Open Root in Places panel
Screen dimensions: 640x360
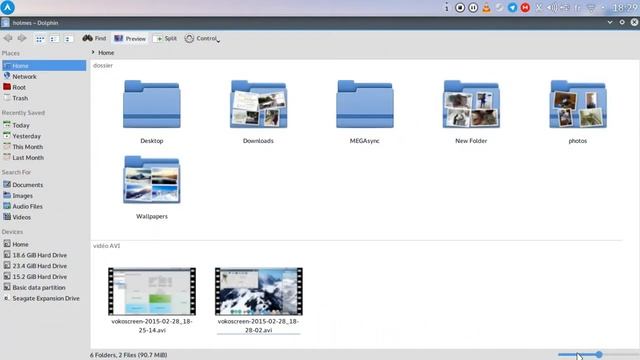(44, 87)
